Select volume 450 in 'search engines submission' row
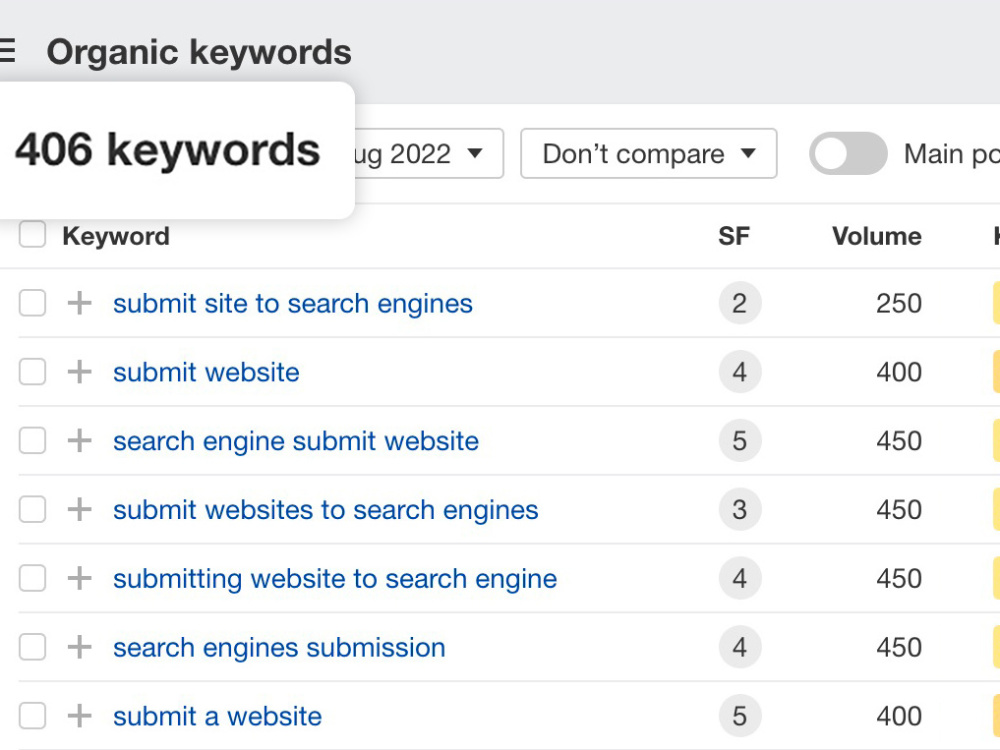This screenshot has width=1000, height=750. tap(899, 648)
